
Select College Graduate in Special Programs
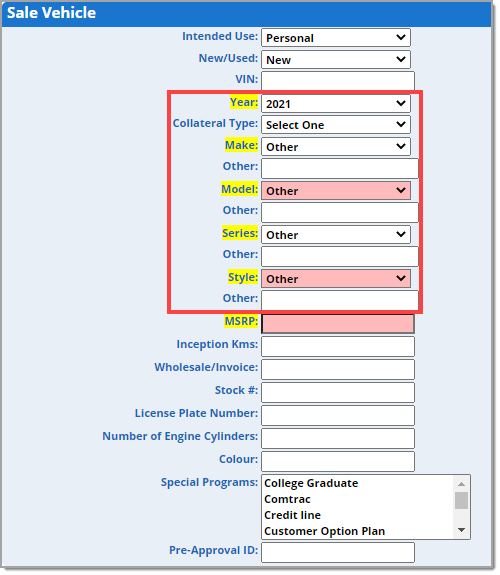(x=311, y=483)
